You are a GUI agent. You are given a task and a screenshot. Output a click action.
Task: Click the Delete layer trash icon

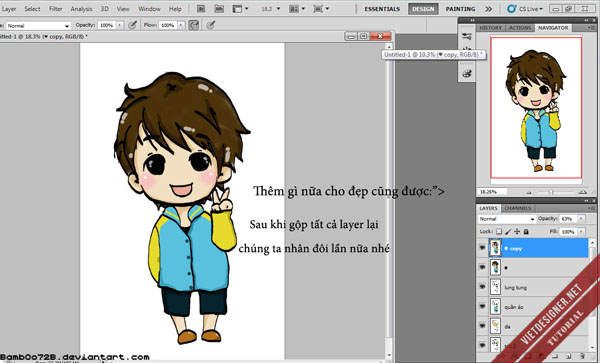[582, 356]
